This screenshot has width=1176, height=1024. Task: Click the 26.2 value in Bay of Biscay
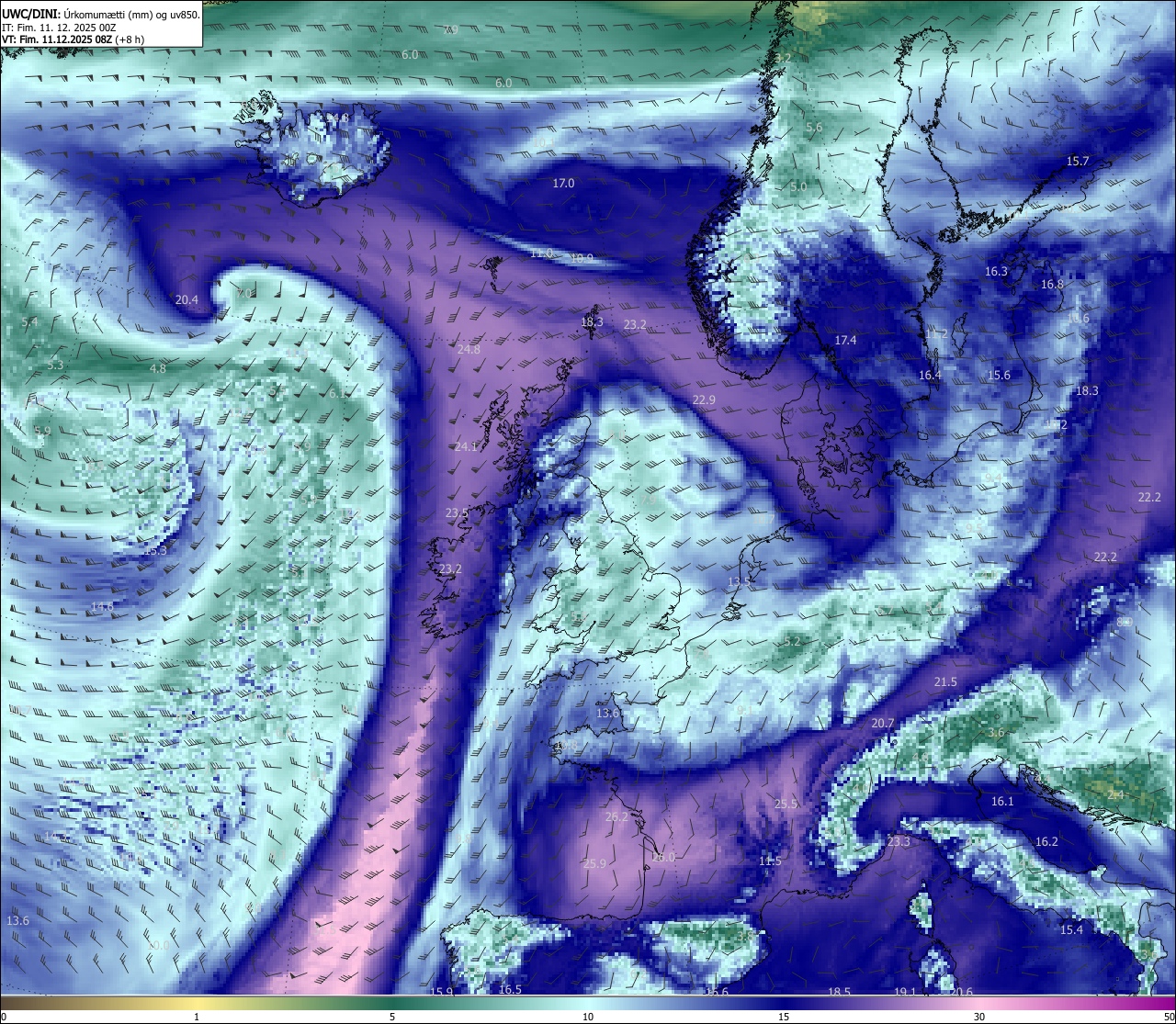pos(616,816)
